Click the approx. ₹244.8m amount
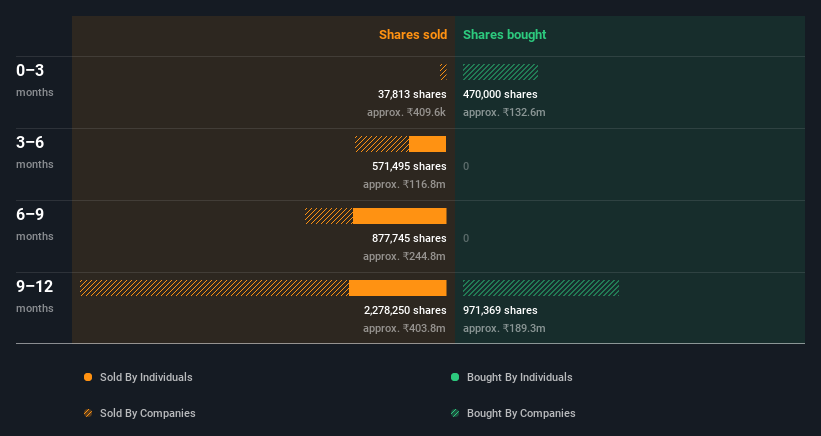 click(404, 256)
